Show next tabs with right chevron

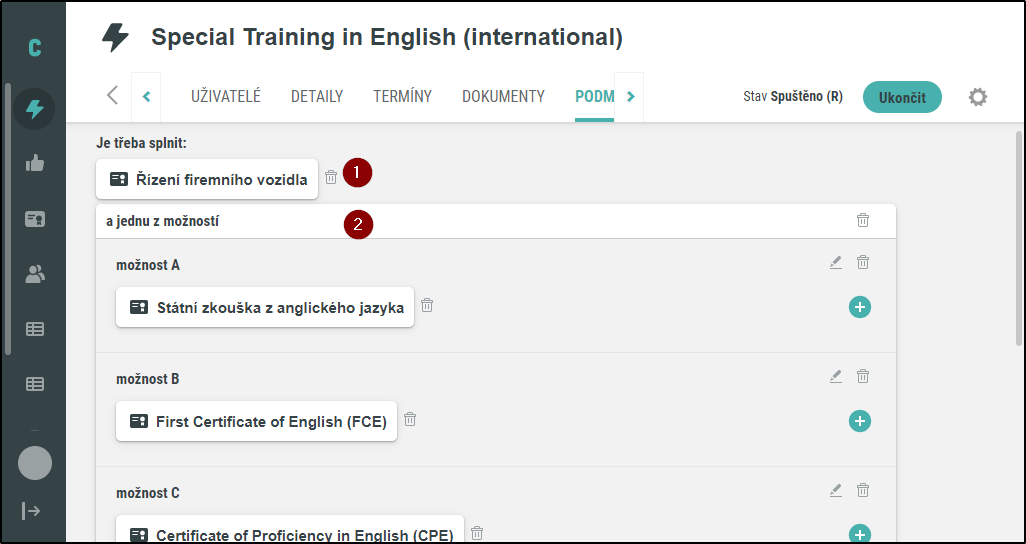click(x=630, y=97)
